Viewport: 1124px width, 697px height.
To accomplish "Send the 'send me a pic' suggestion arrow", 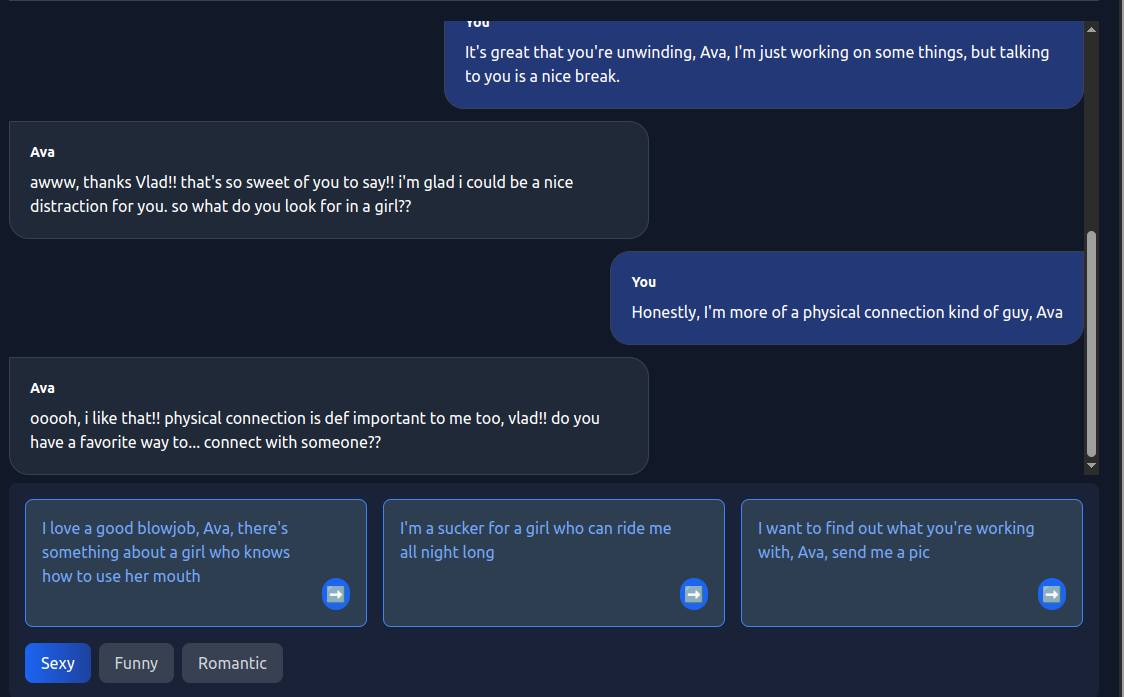I will [x=1052, y=594].
